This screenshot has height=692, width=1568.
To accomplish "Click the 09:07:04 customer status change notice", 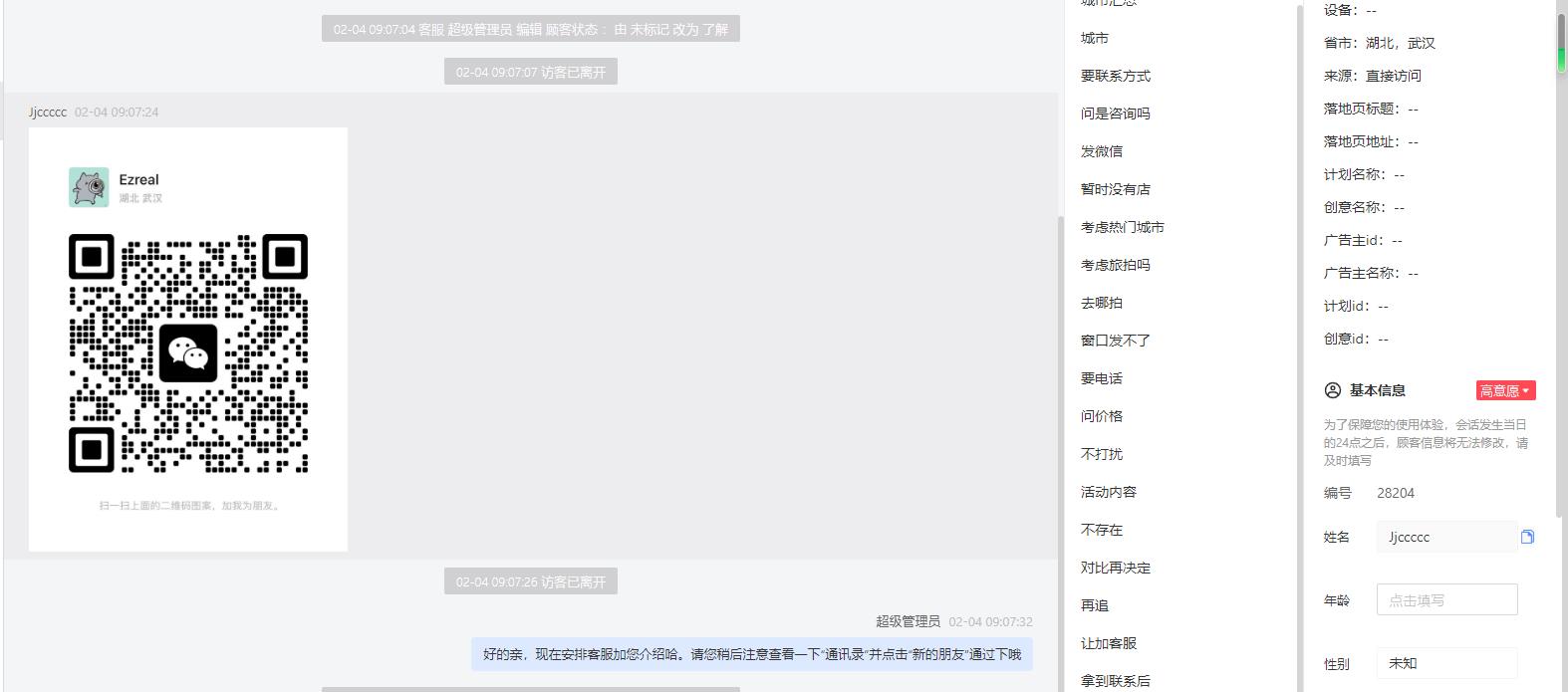I will pos(531,29).
